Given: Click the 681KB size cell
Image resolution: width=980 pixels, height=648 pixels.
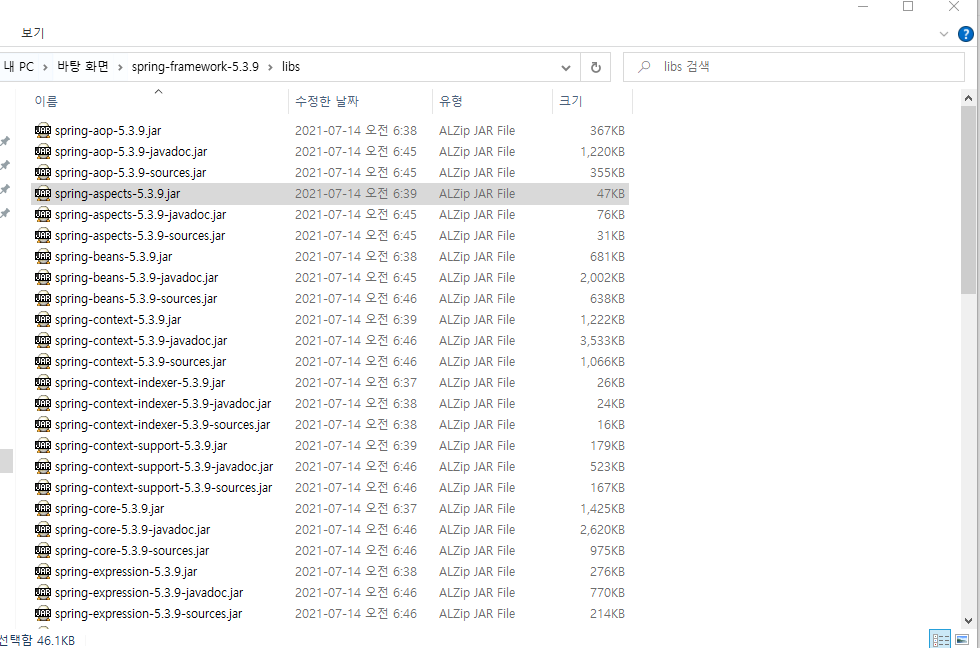Looking at the screenshot, I should pyautogui.click(x=607, y=256).
